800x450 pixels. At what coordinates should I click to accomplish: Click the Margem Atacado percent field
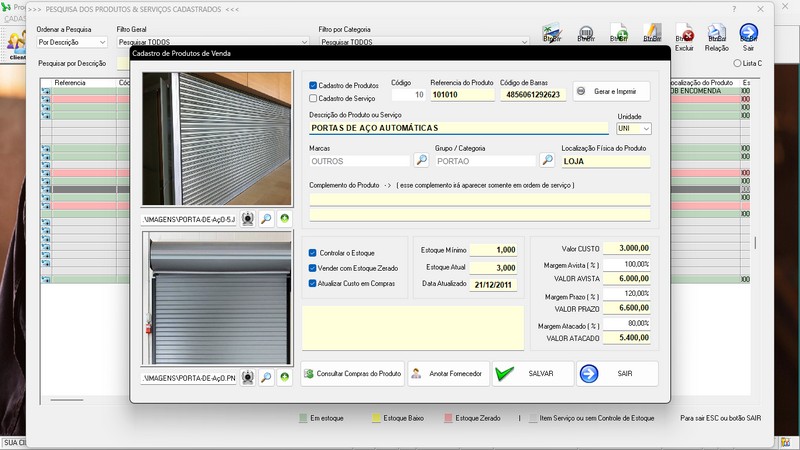[627, 323]
